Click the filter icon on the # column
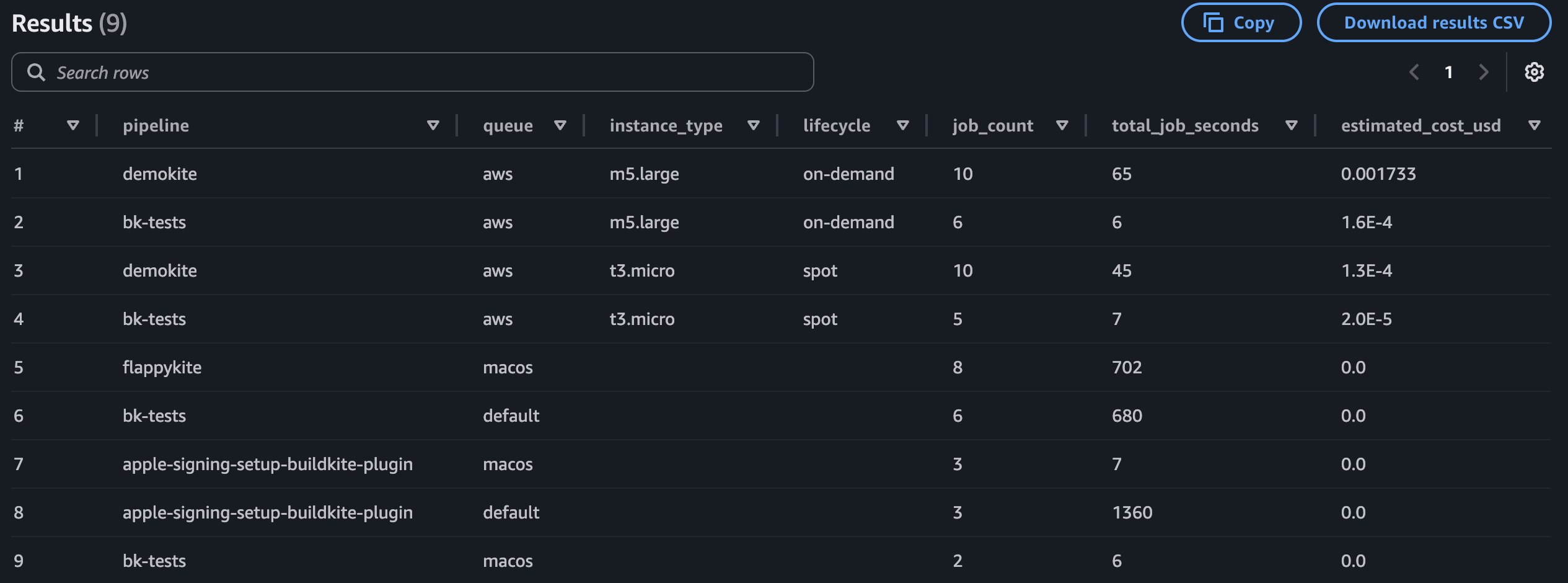The width and height of the screenshot is (1568, 583). click(x=73, y=125)
